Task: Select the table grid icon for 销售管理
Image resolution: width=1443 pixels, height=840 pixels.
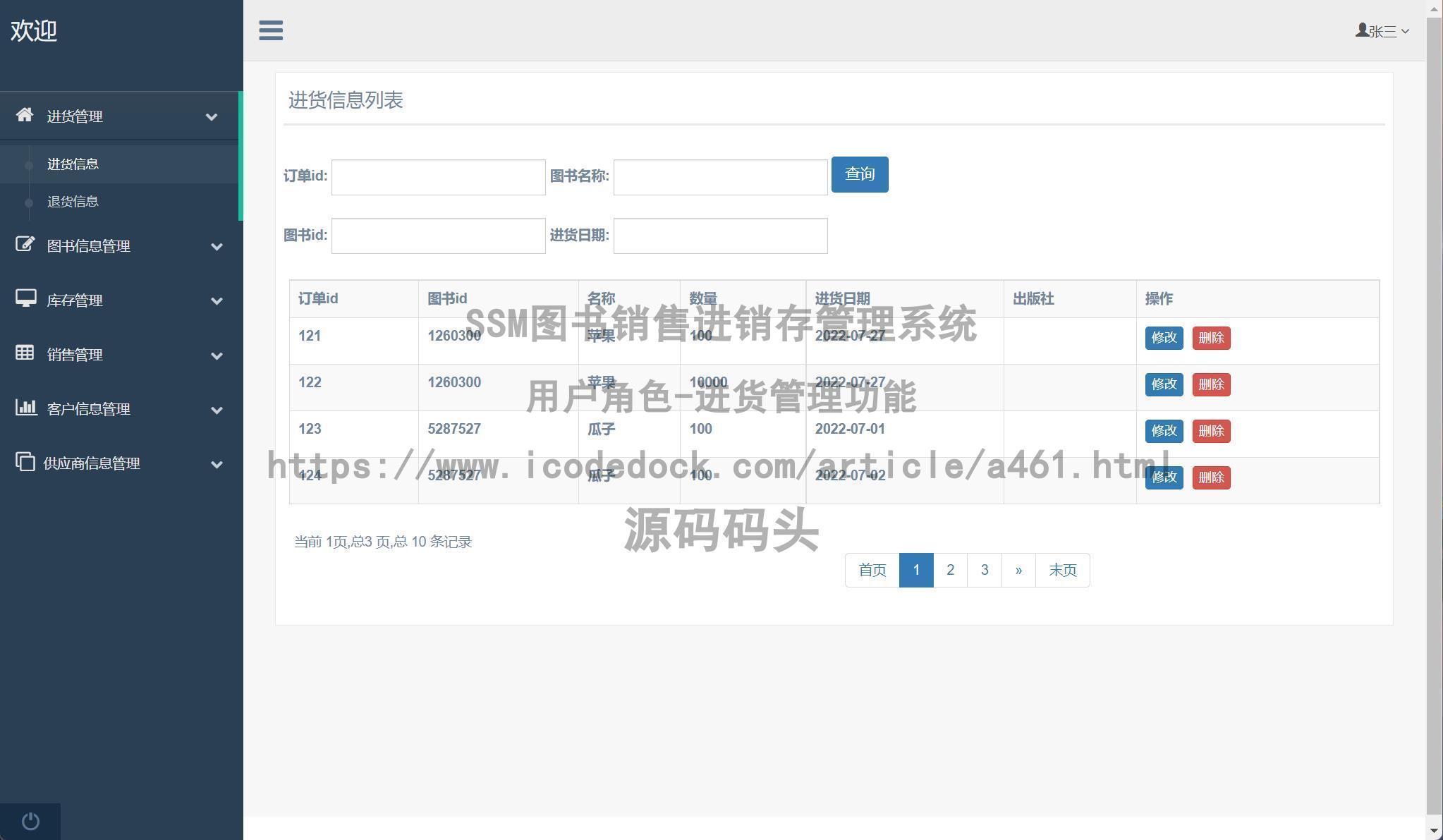Action: point(25,353)
